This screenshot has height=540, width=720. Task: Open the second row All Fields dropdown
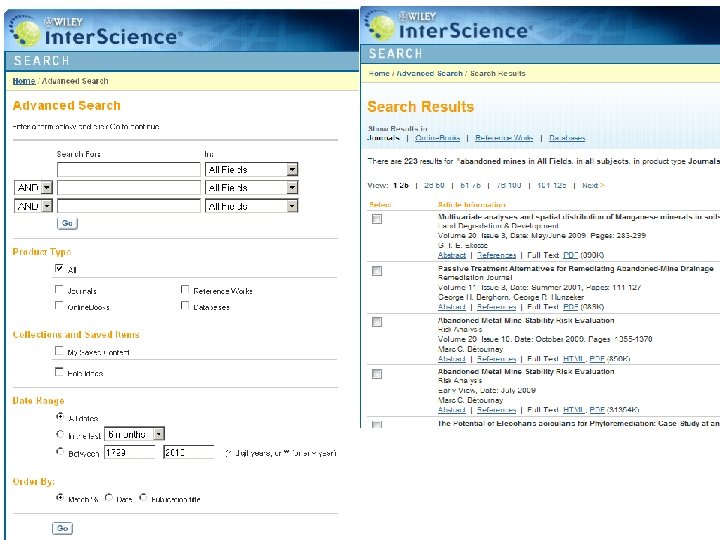(252, 187)
